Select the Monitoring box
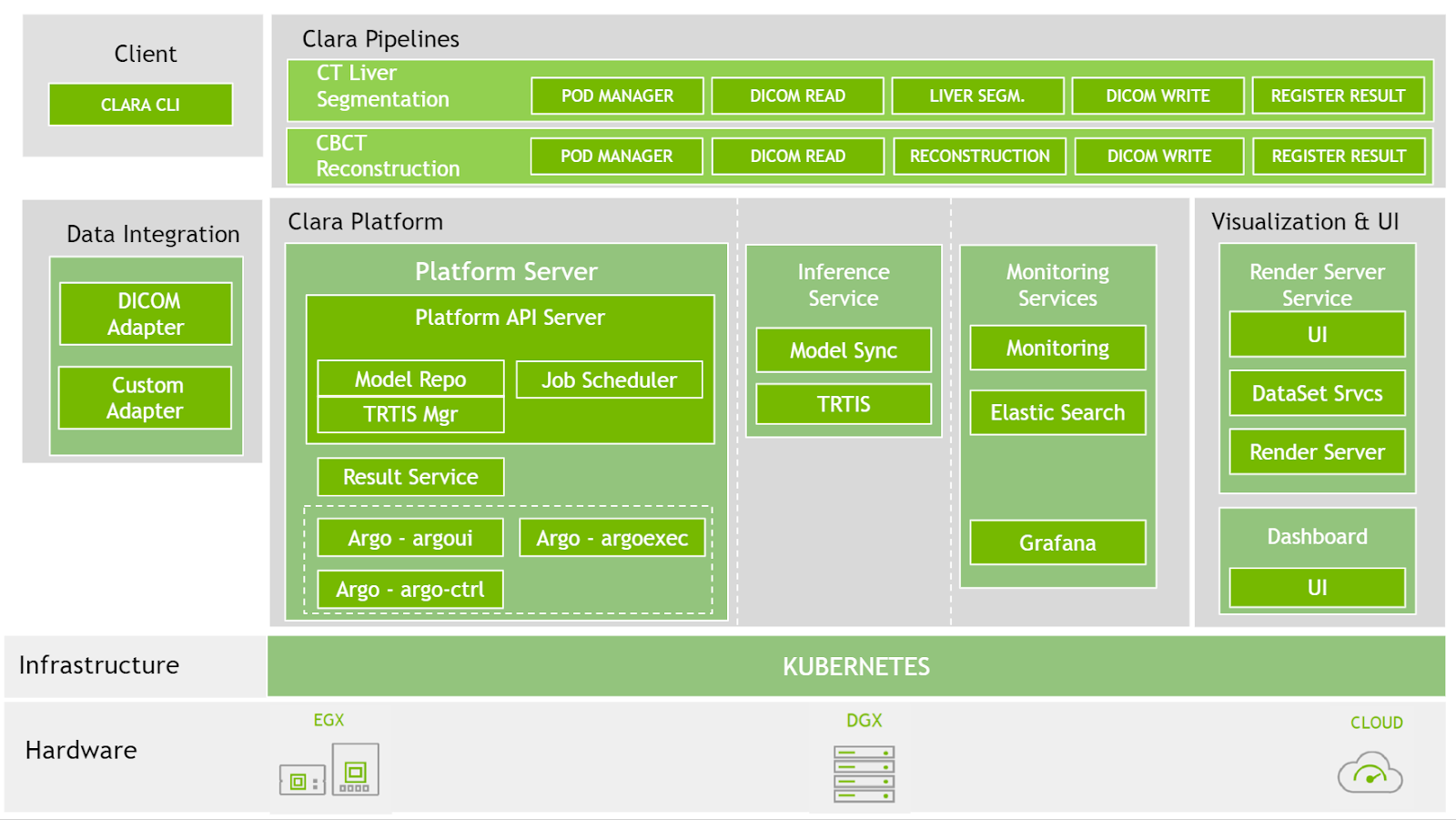The image size is (1456, 820). [x=1057, y=348]
